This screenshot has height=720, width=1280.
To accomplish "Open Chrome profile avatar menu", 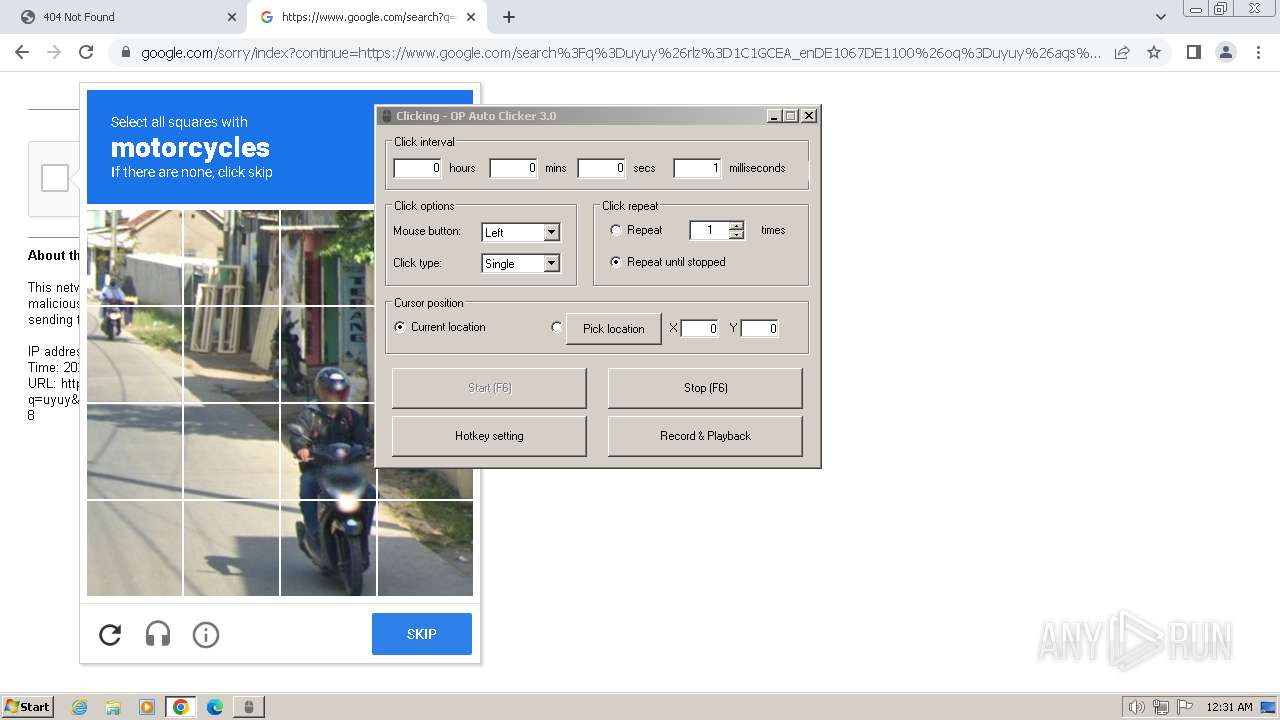I will 1225,52.
